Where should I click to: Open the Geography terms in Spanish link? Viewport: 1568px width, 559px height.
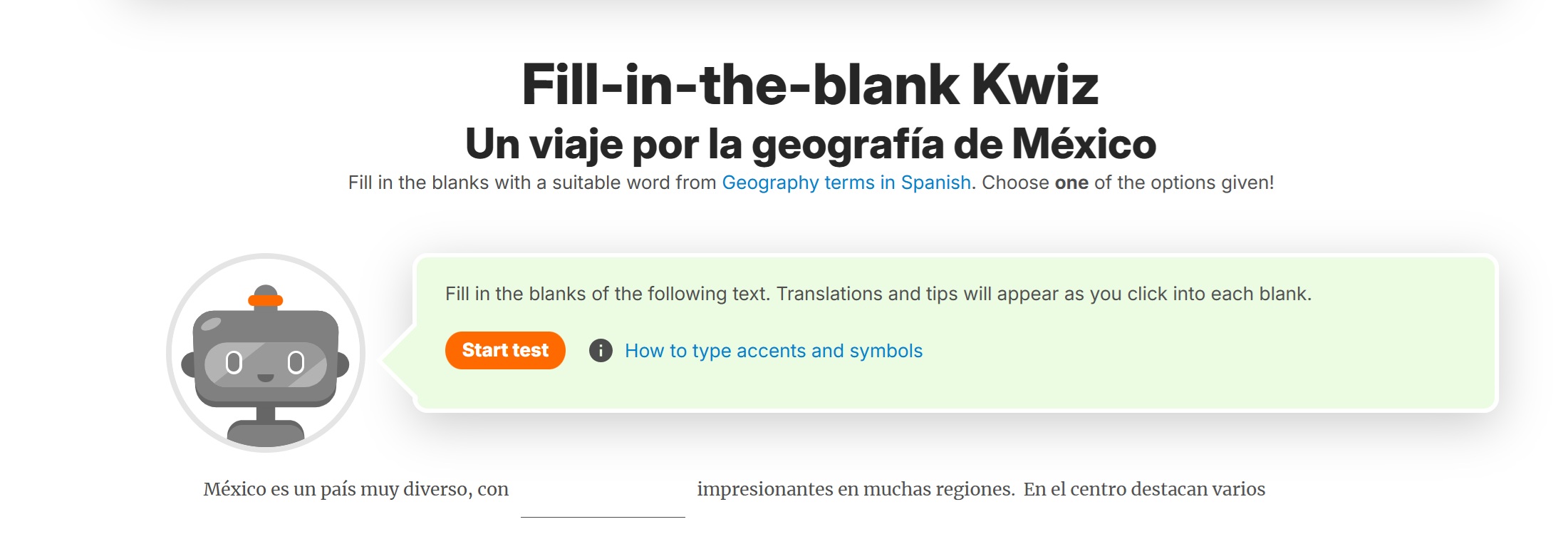846,183
